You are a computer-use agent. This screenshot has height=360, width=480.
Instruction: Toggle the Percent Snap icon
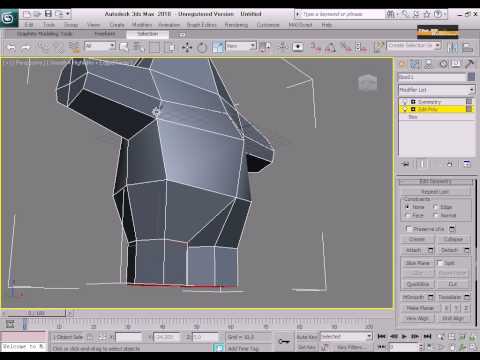346,47
